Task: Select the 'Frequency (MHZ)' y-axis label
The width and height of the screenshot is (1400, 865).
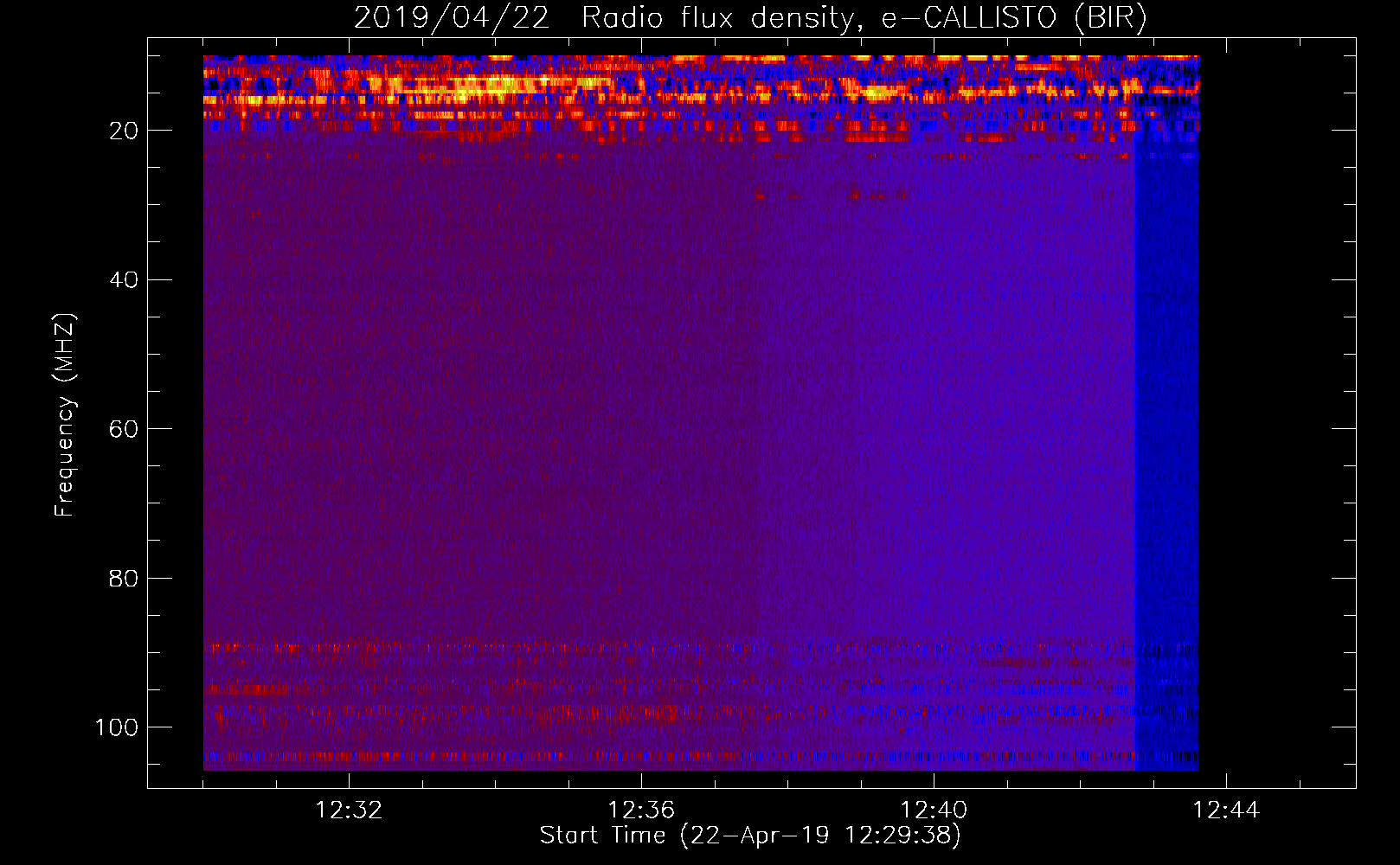Action: point(65,414)
